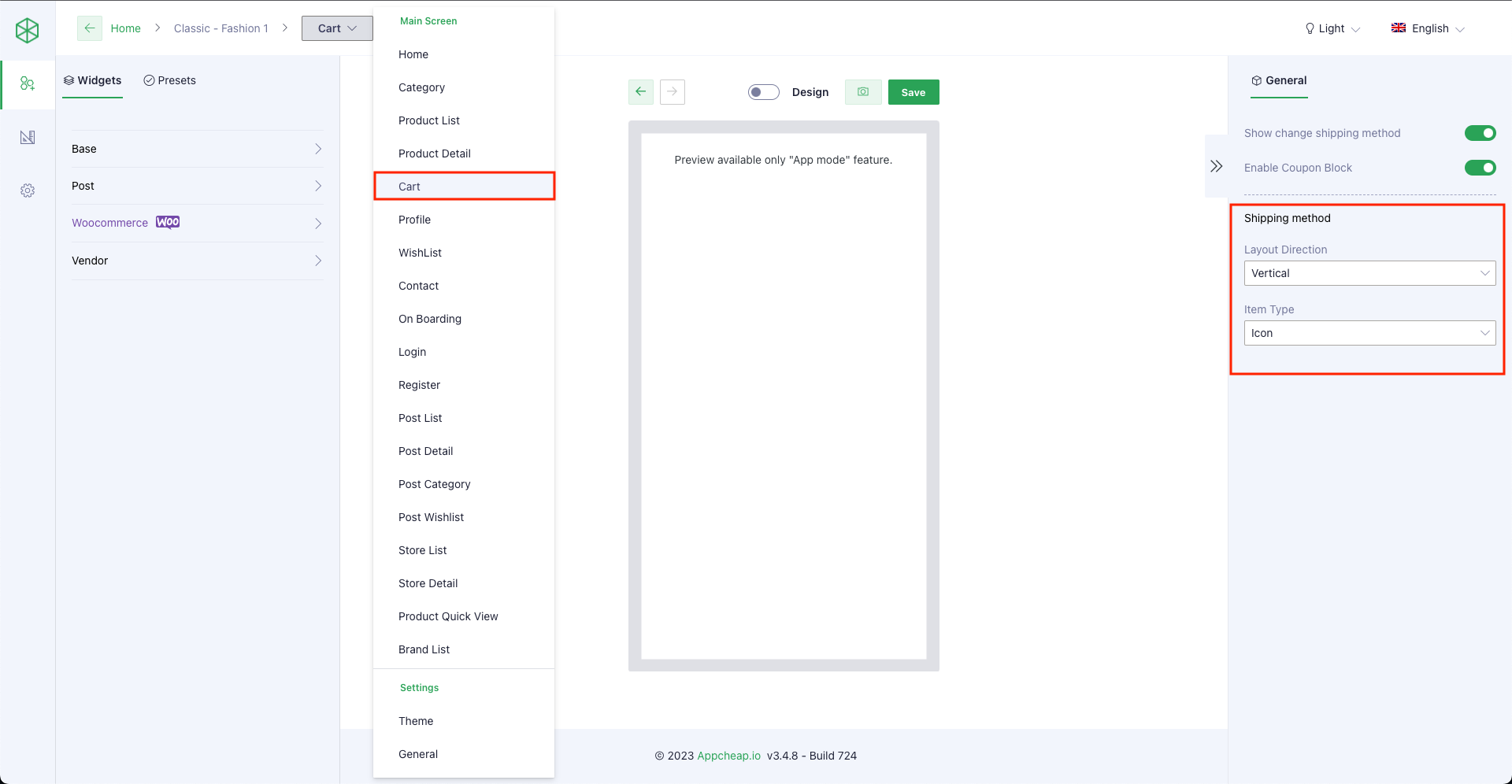The height and width of the screenshot is (784, 1512).
Task: Open the settings gear in the left sidebar
Action: coord(28,190)
